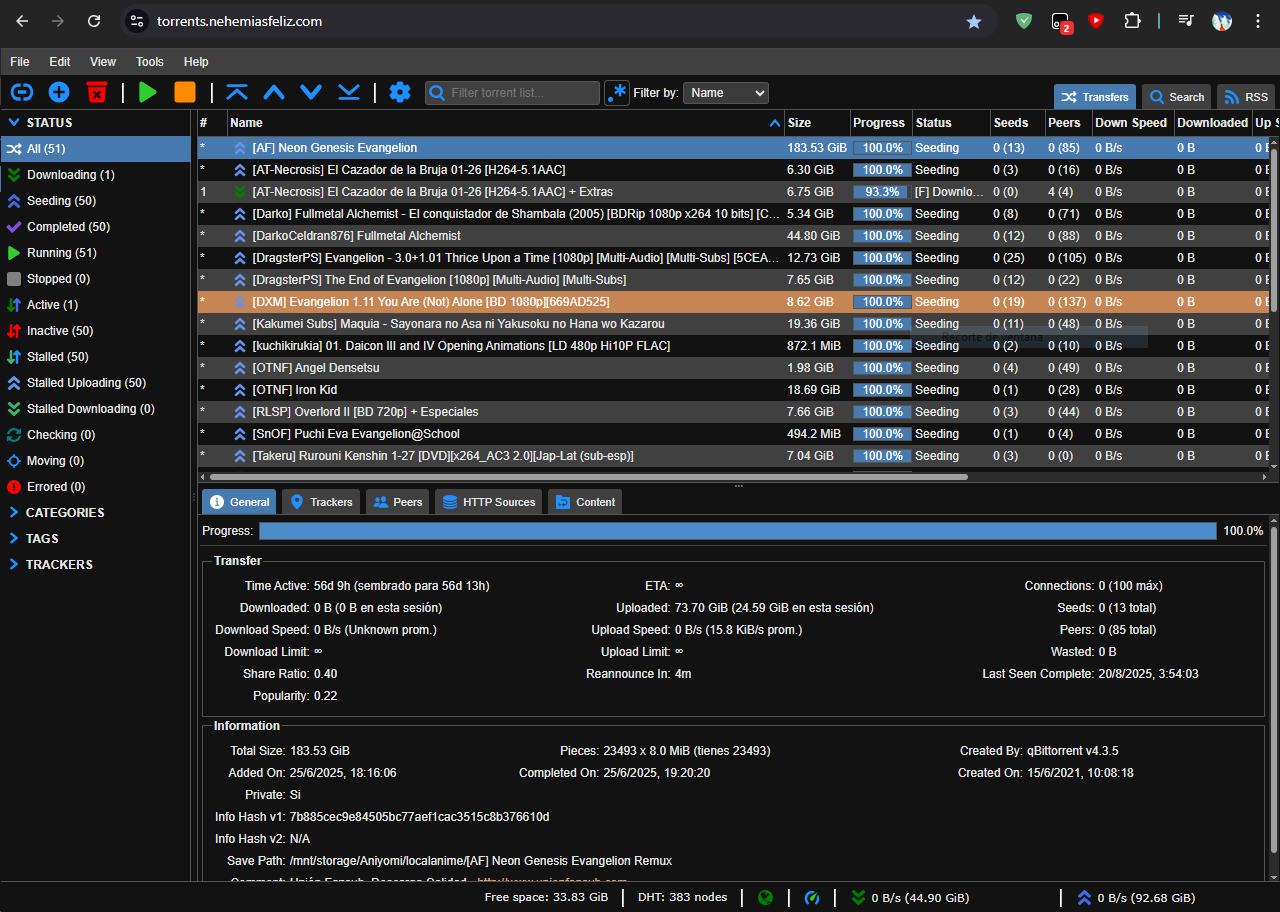Click the Filter torrent list search field
The width and height of the screenshot is (1280, 912).
point(512,93)
